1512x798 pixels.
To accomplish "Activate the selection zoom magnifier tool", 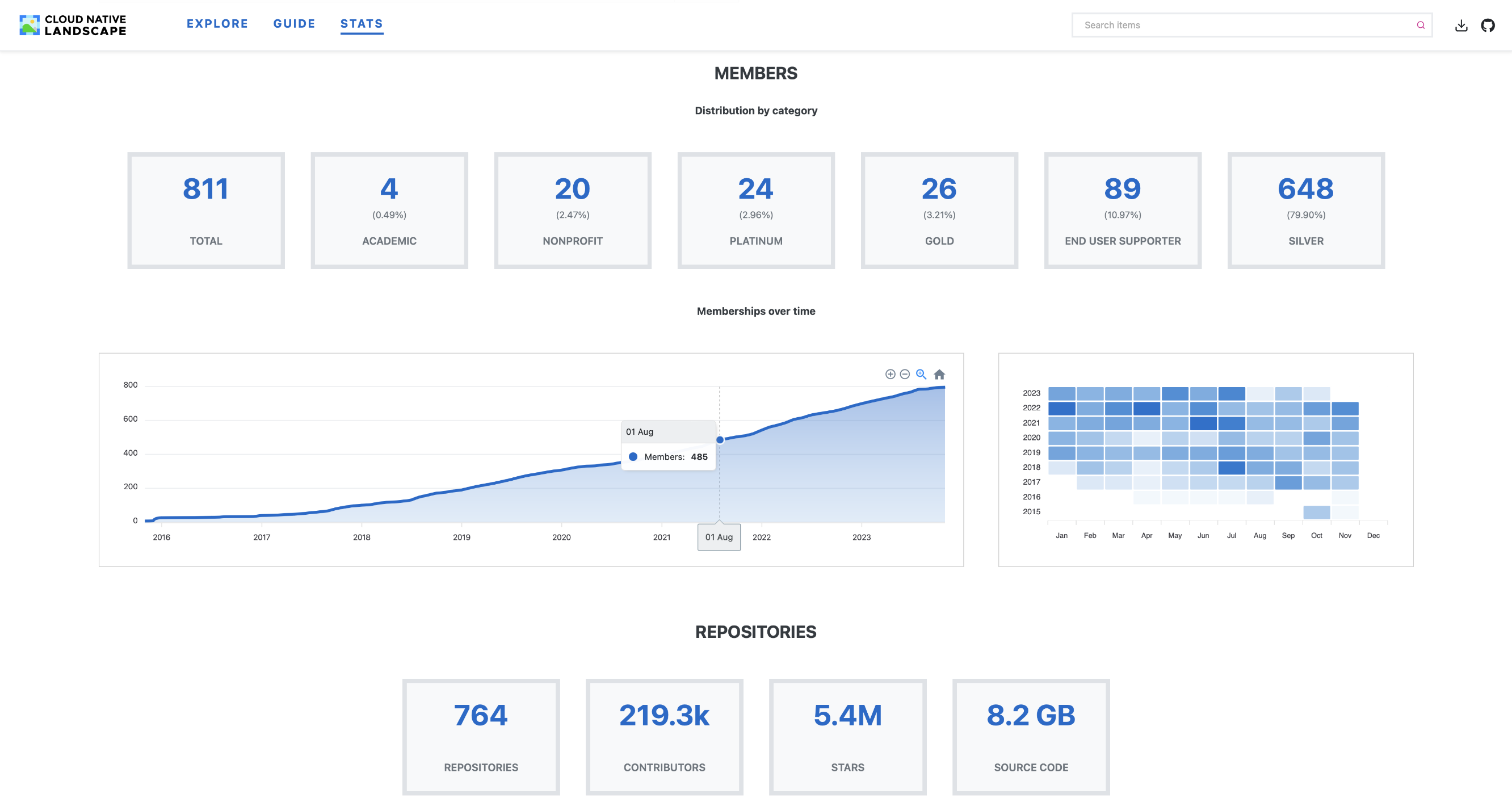I will 921,375.
